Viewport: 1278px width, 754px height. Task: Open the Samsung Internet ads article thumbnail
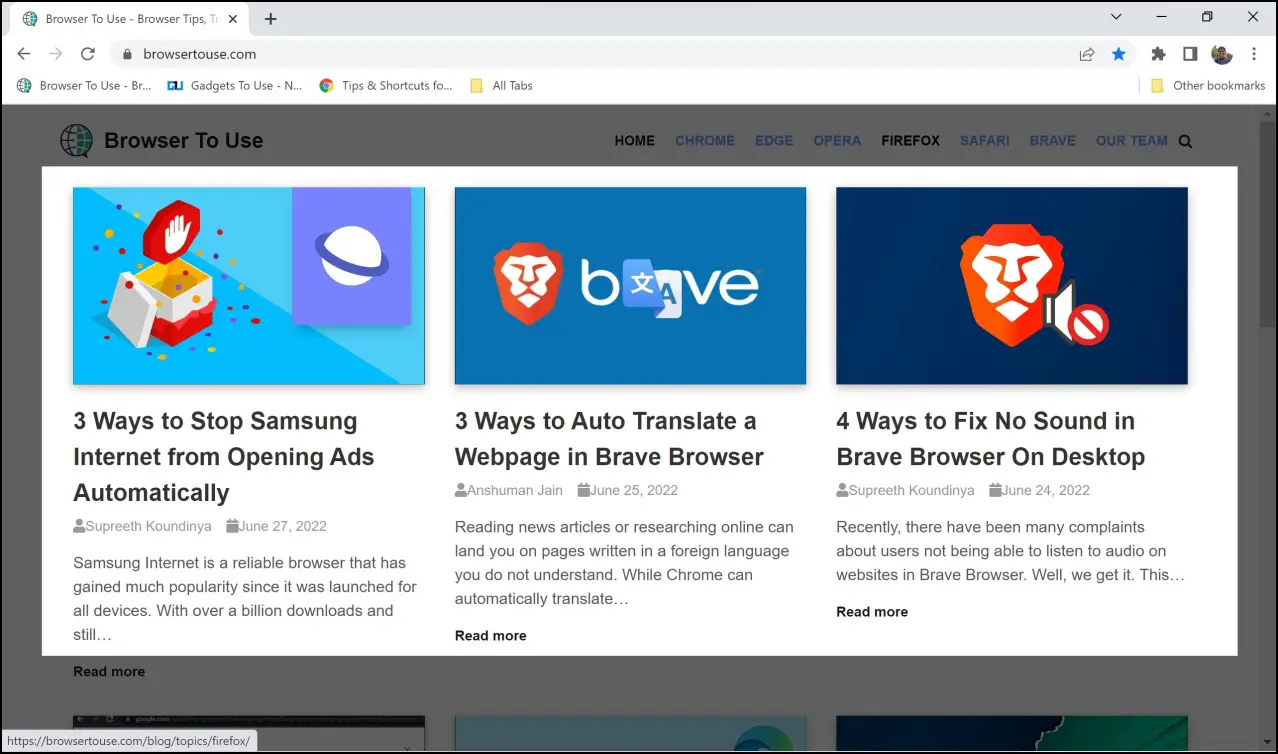click(249, 286)
